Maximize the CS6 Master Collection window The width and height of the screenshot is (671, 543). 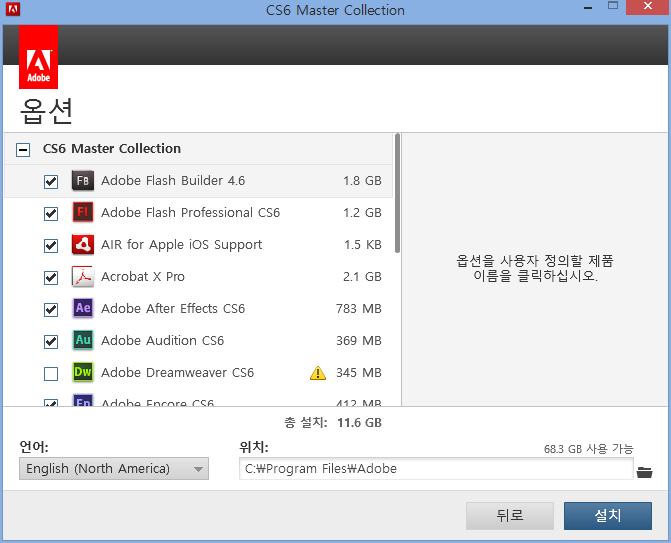(613, 6)
